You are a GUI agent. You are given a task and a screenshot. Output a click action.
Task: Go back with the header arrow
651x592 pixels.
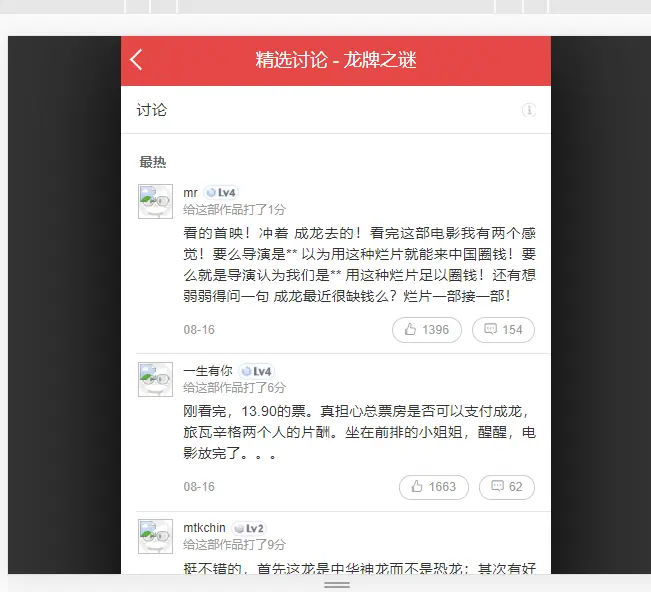tap(136, 60)
